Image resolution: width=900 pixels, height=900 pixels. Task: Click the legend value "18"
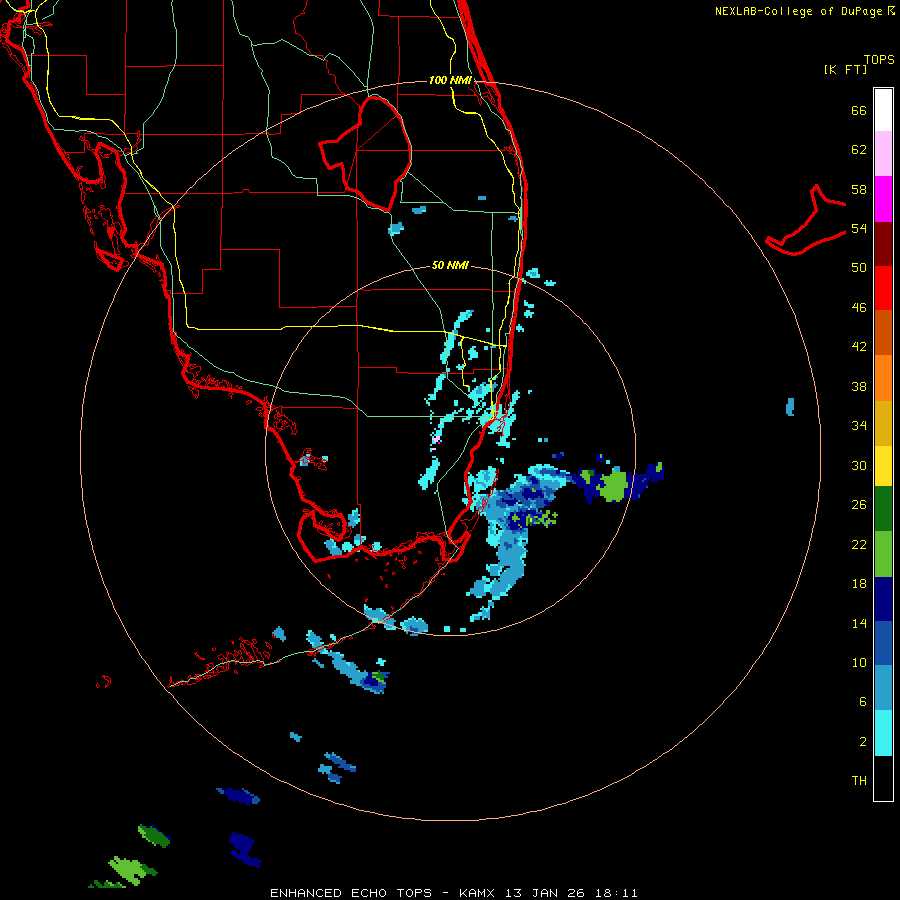click(x=859, y=584)
